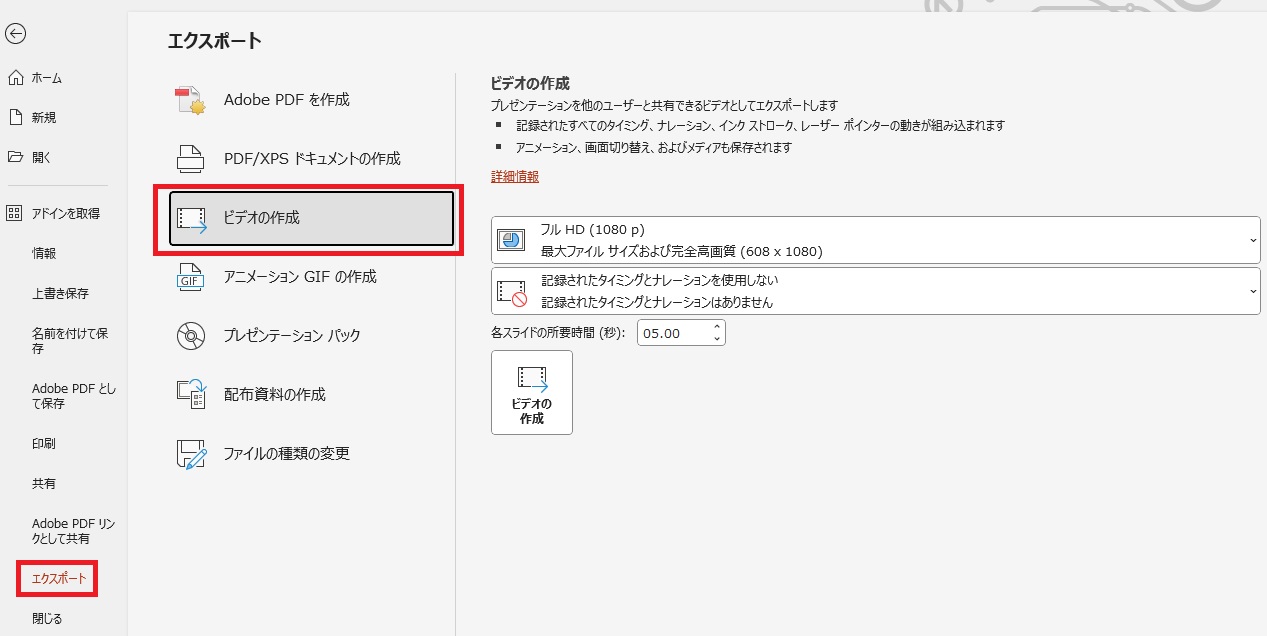
Task: Click the Full HD quality monitor icon
Action: tap(511, 240)
